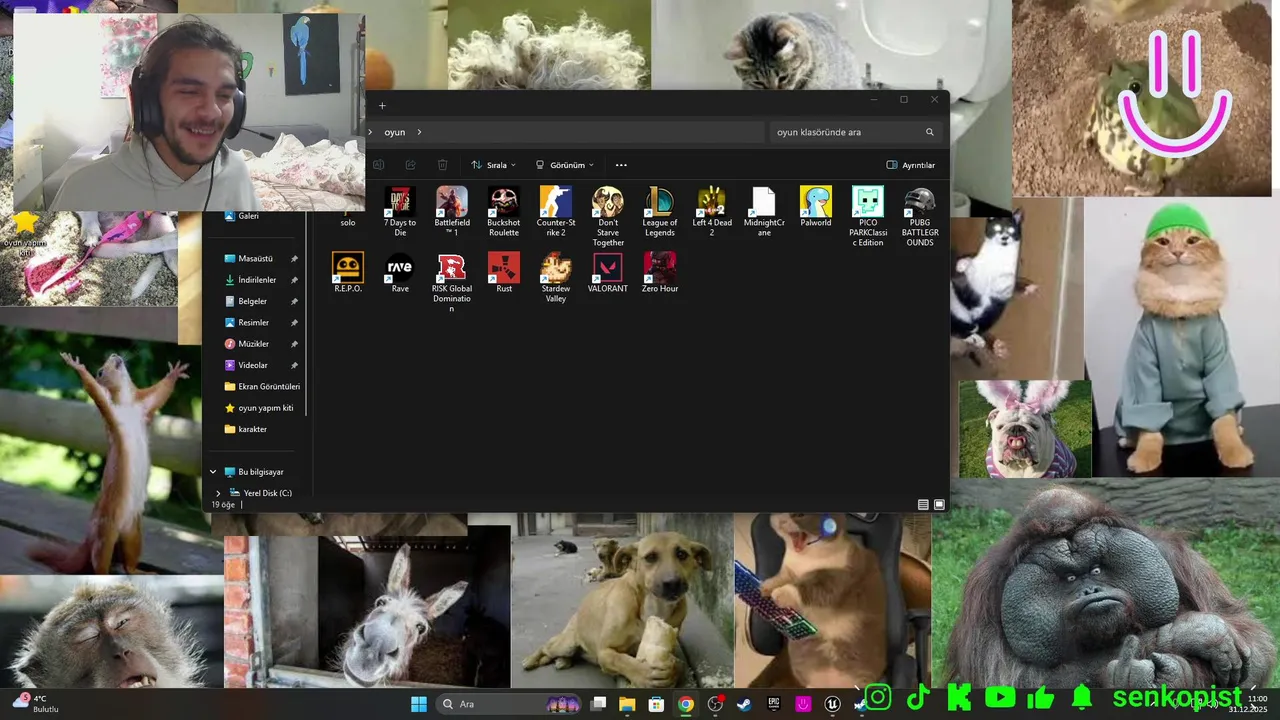The image size is (1280, 720).
Task: Select the Rust shortcut
Action: tap(504, 272)
